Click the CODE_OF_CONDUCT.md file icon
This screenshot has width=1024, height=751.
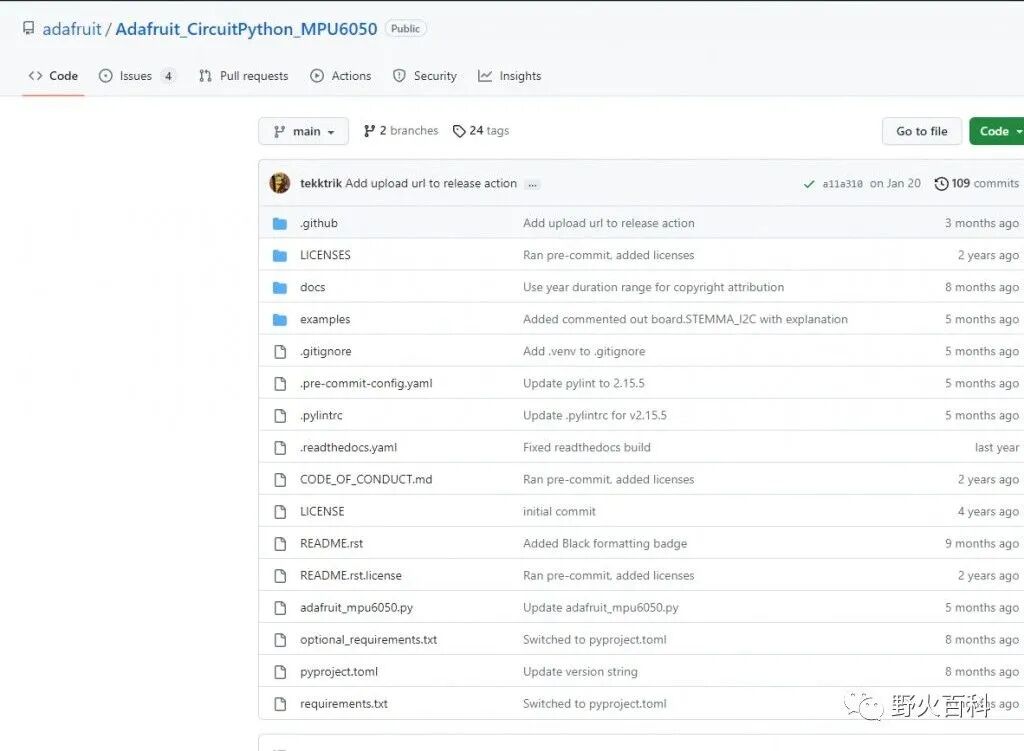coord(280,479)
